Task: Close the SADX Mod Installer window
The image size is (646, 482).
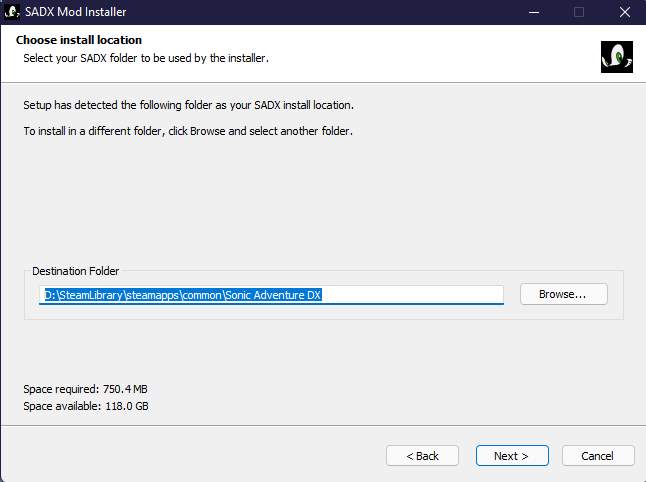Action: point(623,12)
